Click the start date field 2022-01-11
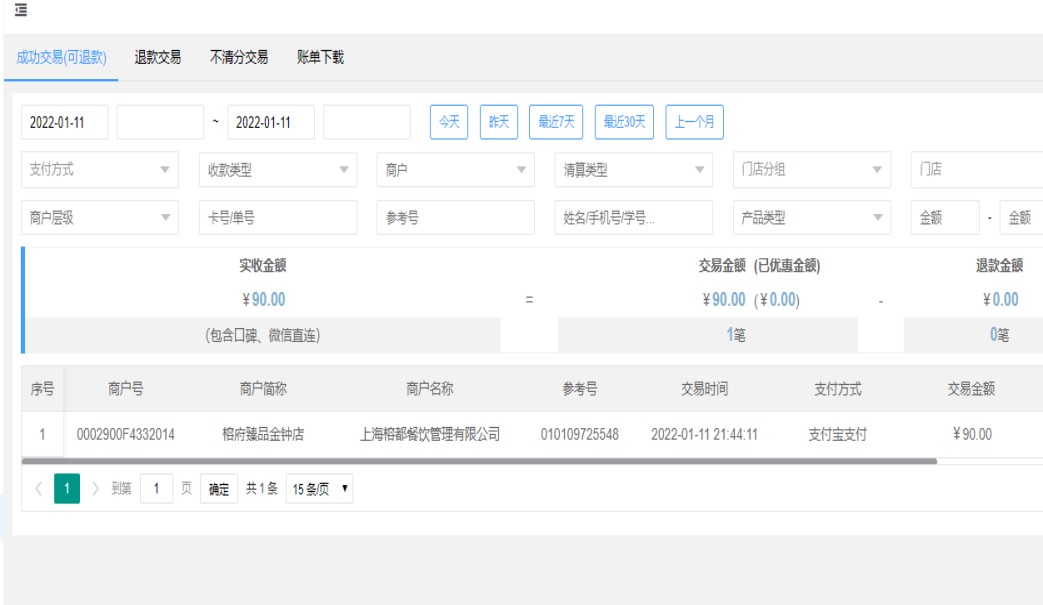1043x605 pixels. [x=65, y=122]
